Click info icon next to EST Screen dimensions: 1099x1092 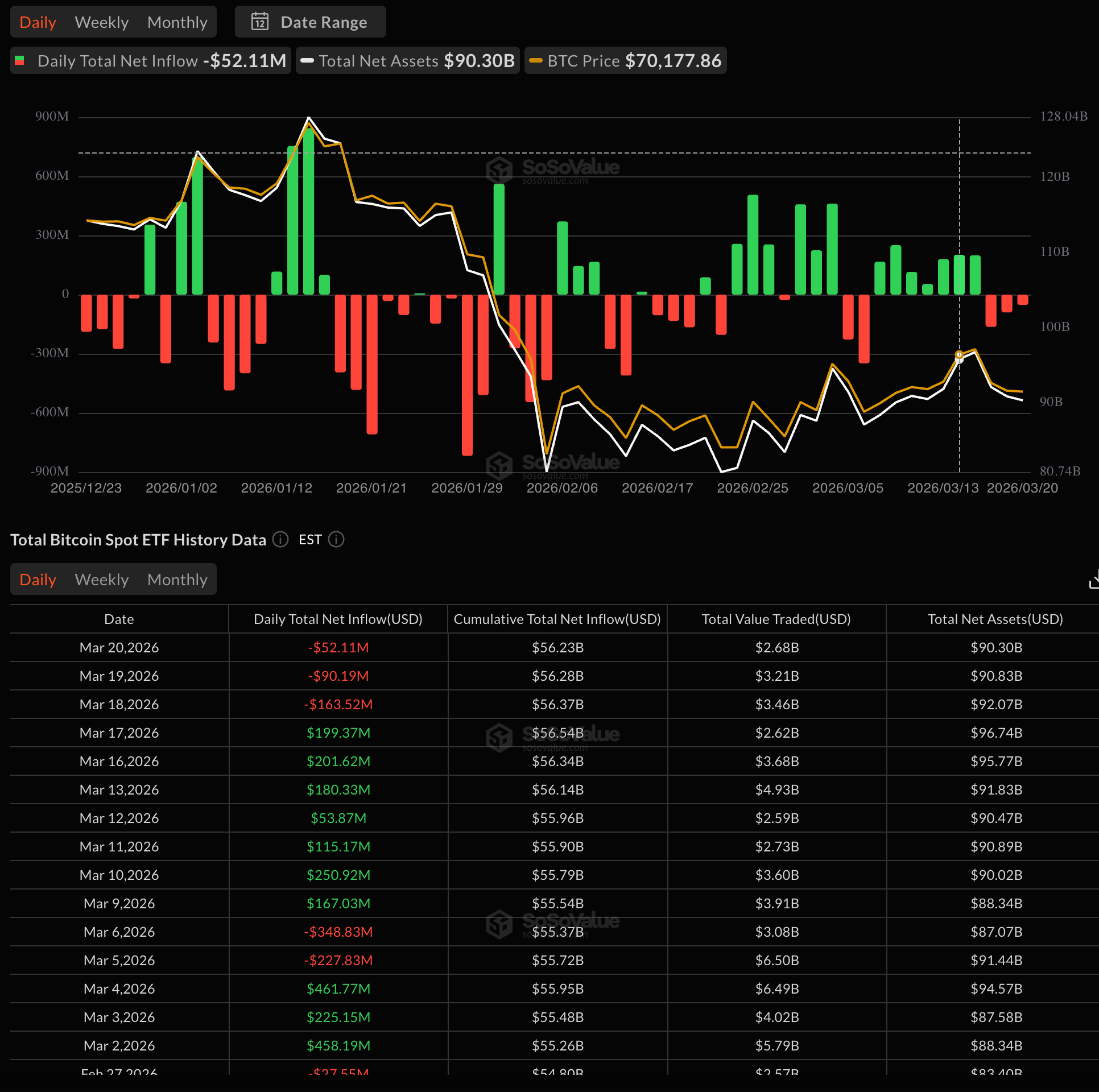click(x=336, y=539)
